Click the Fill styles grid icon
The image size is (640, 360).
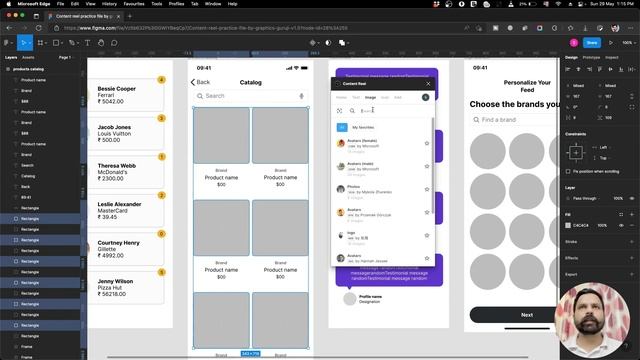[621, 214]
